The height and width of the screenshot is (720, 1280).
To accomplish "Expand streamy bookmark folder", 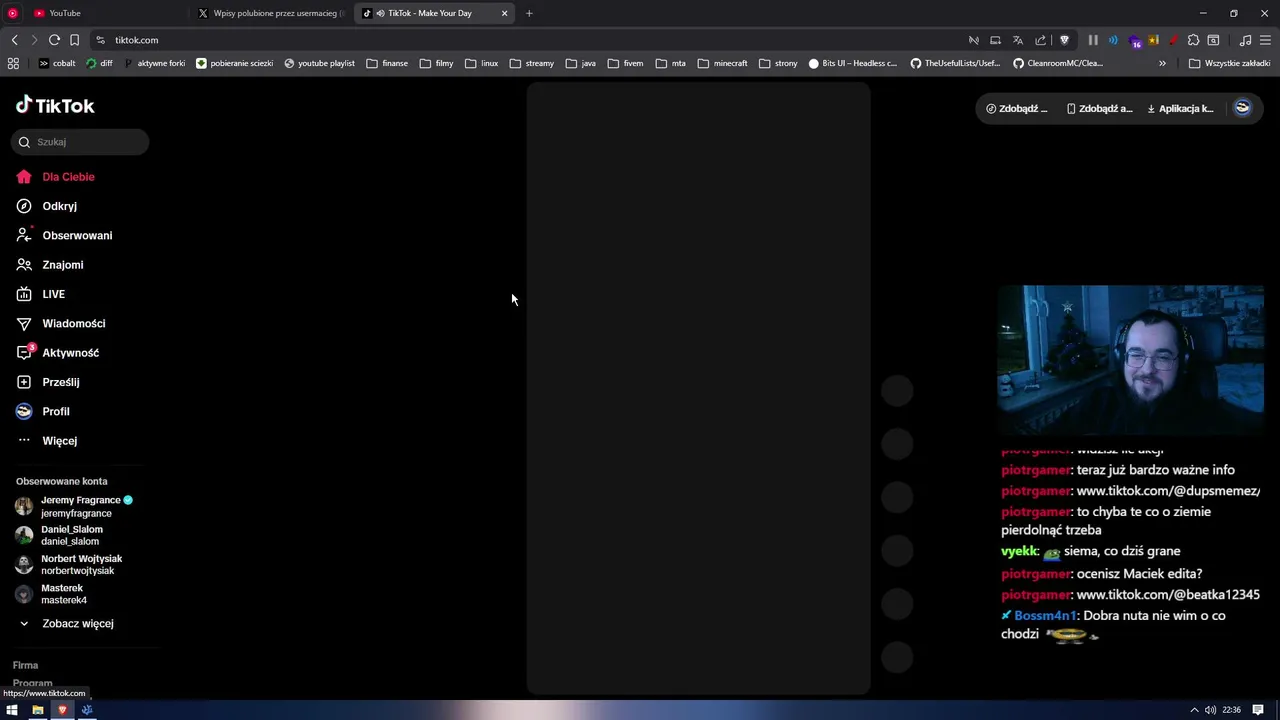I will click(x=531, y=63).
